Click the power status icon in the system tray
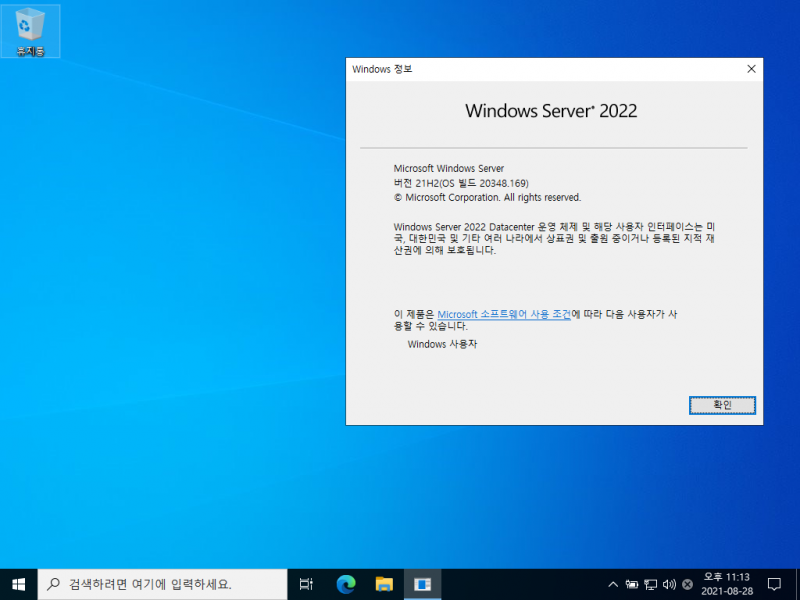Image resolution: width=800 pixels, height=600 pixels. (x=632, y=584)
